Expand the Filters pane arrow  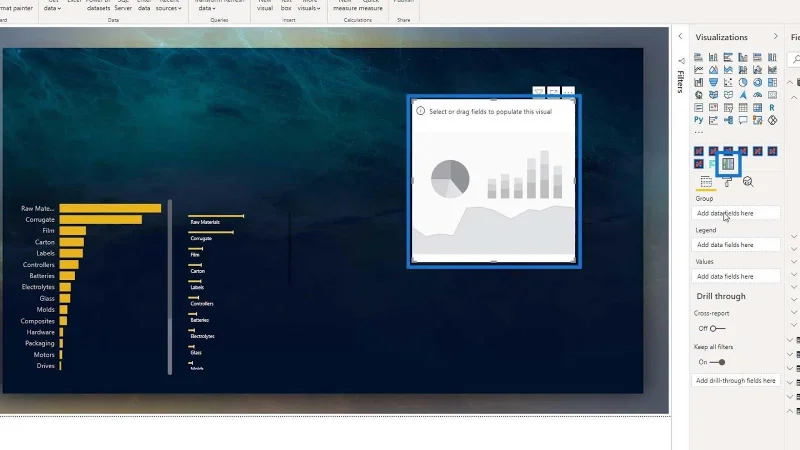point(680,36)
